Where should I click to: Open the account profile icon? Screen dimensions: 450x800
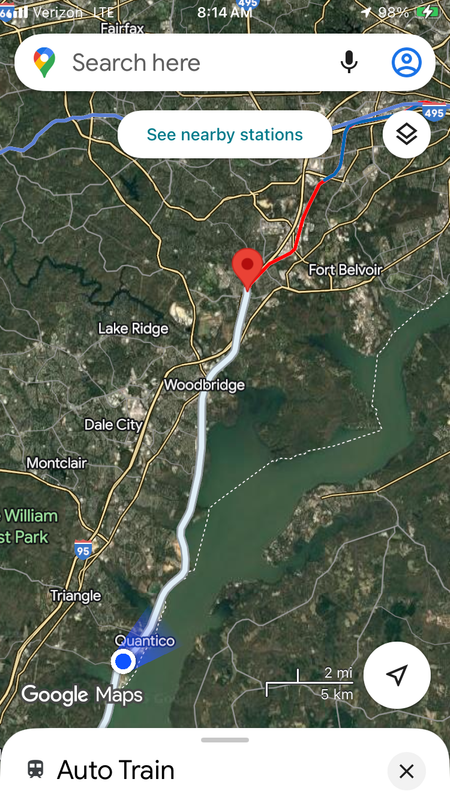(x=407, y=62)
